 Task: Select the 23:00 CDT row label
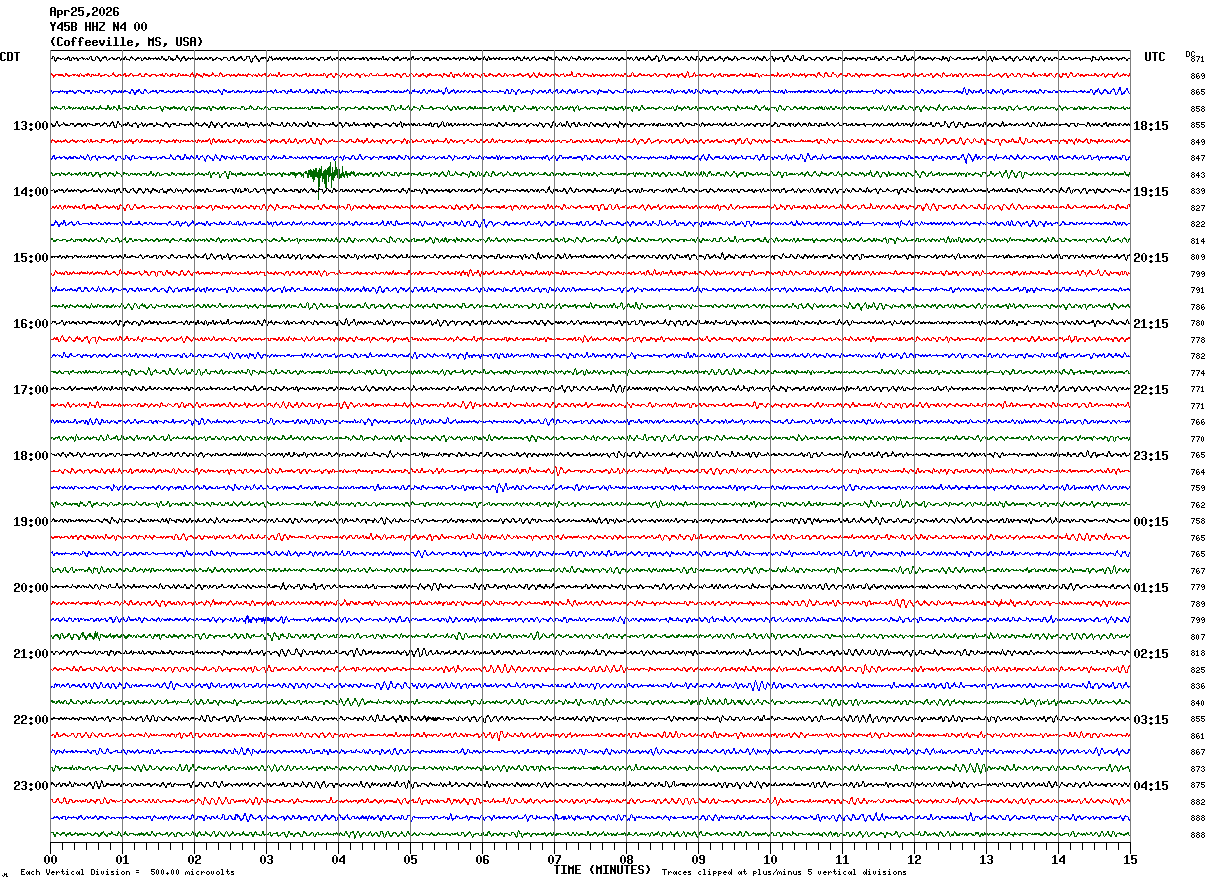click(30, 786)
